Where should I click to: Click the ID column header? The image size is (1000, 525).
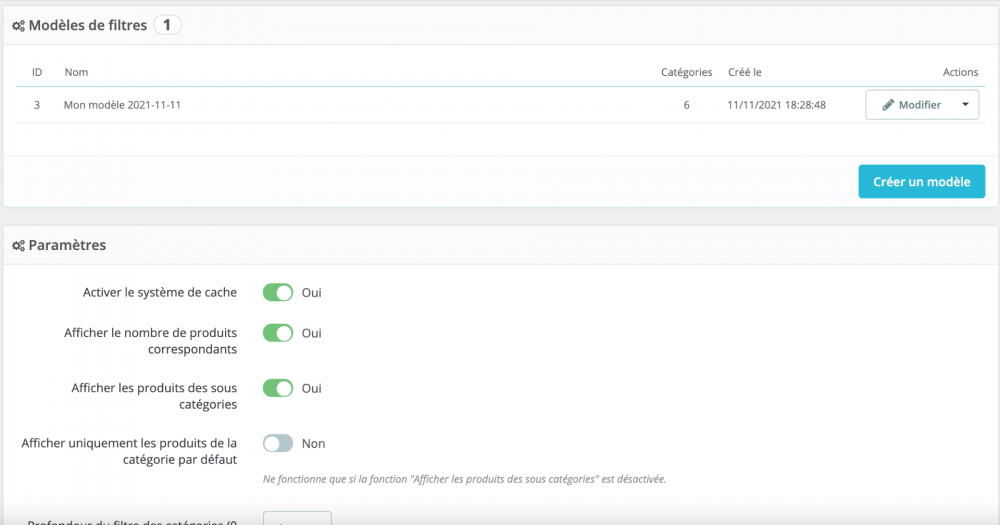pos(37,72)
